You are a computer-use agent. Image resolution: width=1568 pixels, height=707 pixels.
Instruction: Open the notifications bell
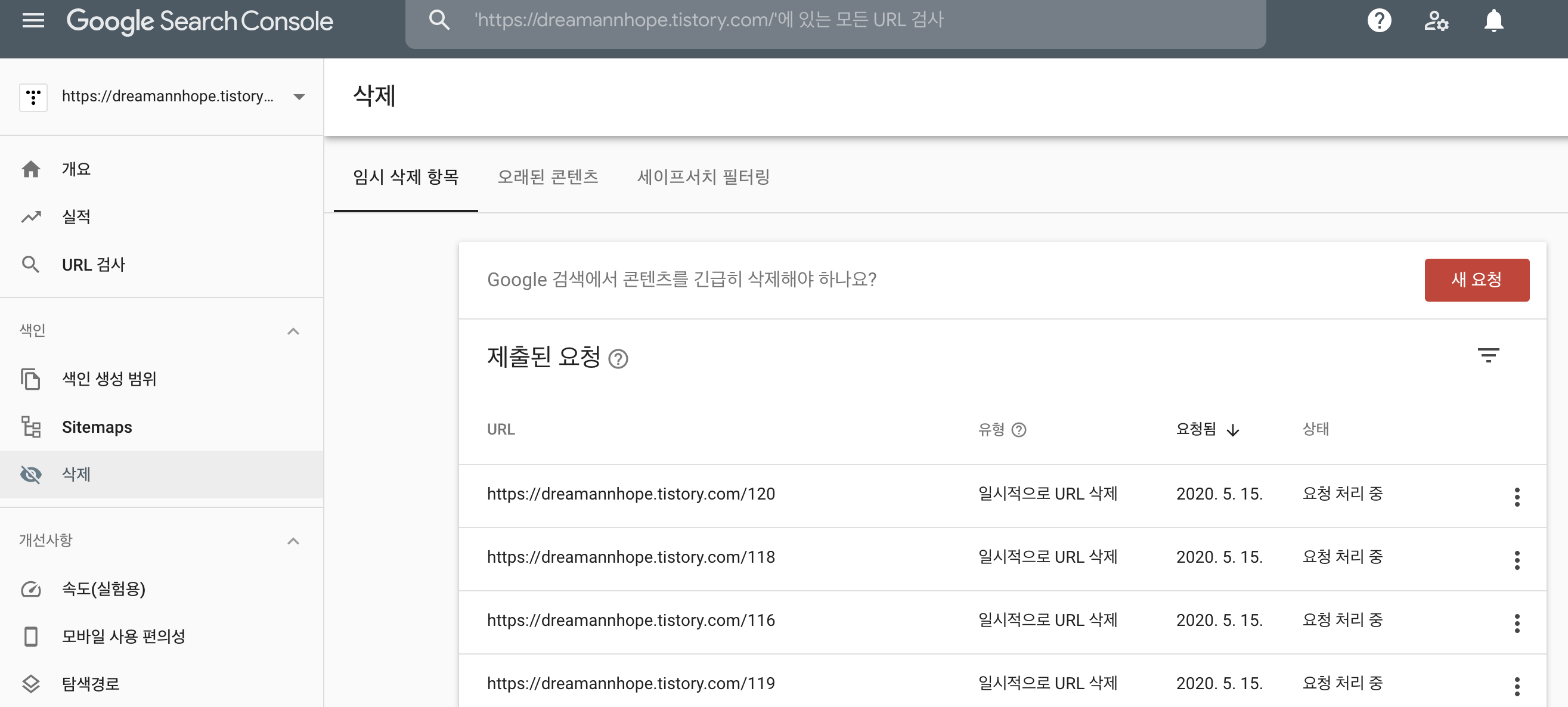tap(1493, 20)
